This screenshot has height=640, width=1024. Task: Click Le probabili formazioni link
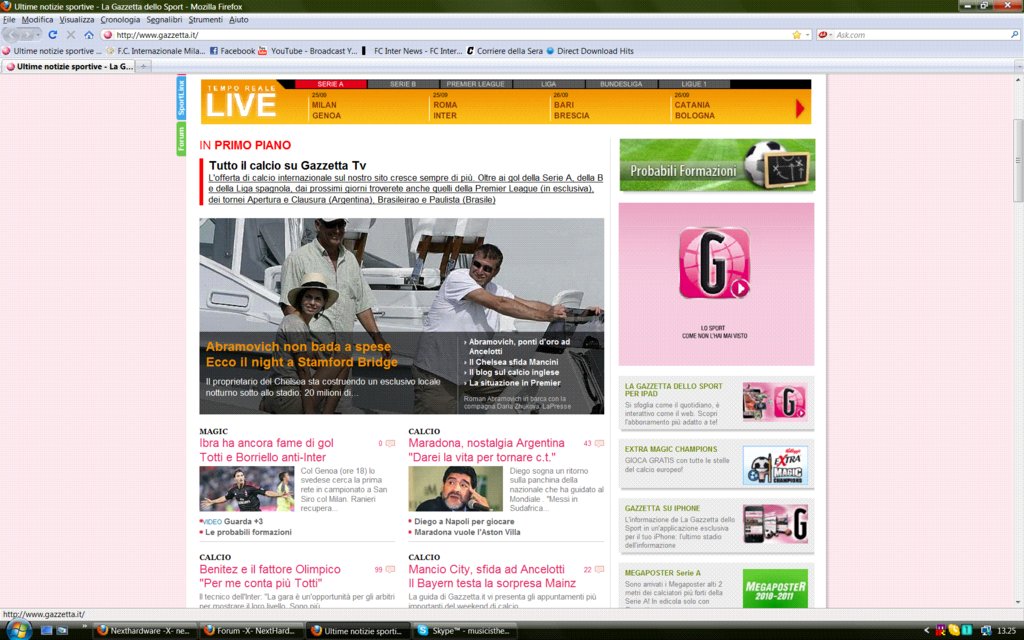[x=248, y=532]
